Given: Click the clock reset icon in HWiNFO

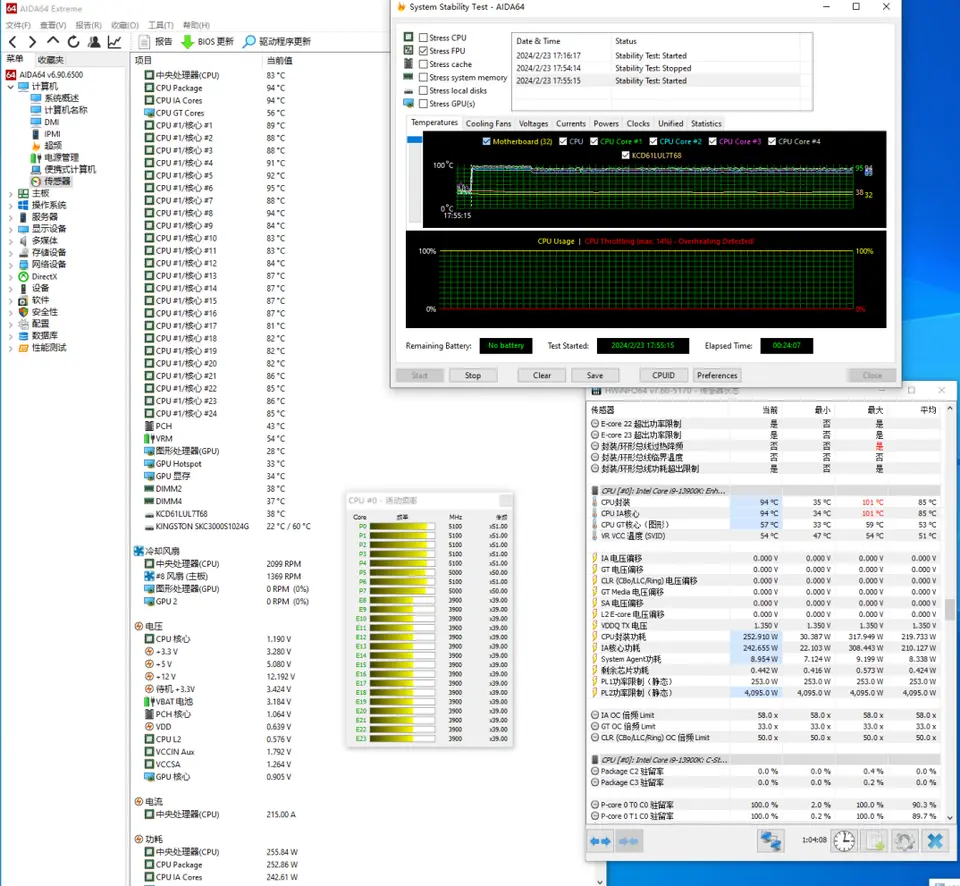Looking at the screenshot, I should tap(844, 841).
